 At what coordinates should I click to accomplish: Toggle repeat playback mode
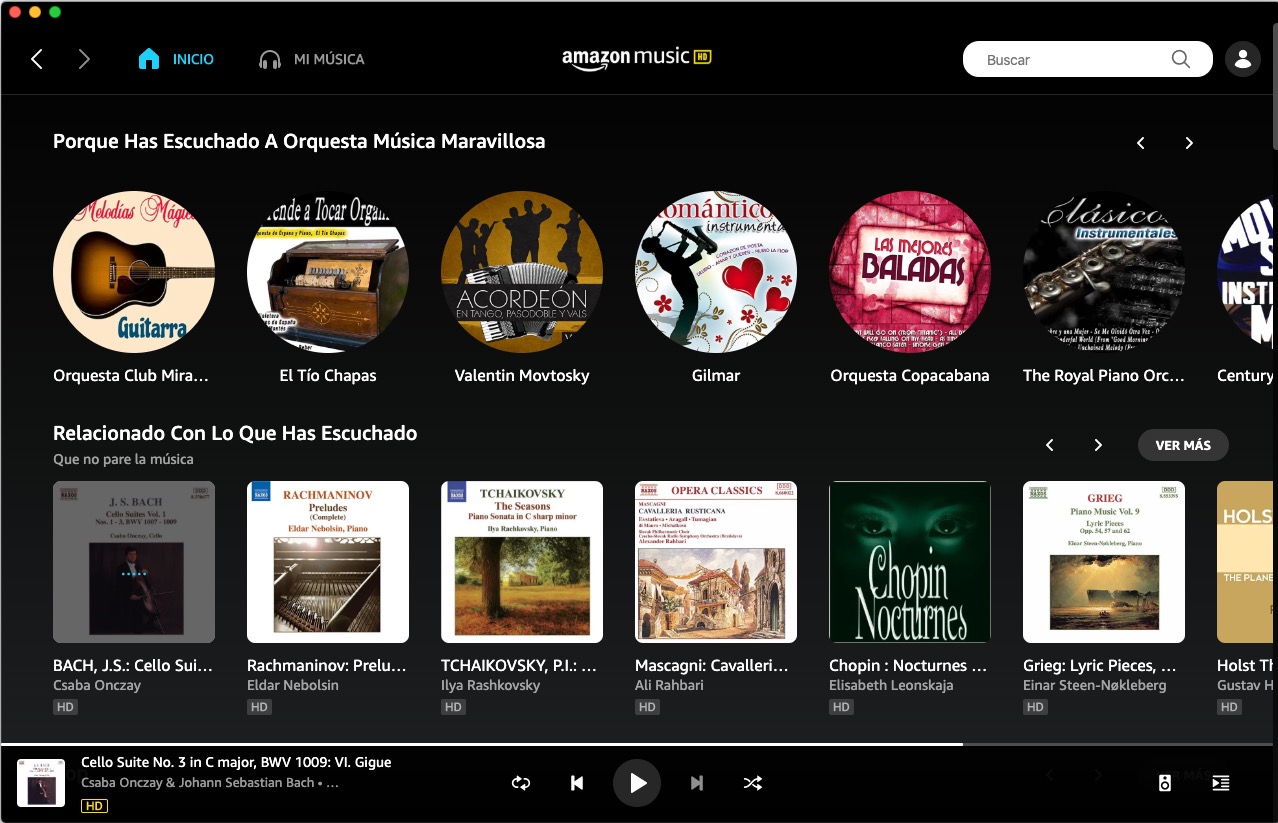(521, 783)
